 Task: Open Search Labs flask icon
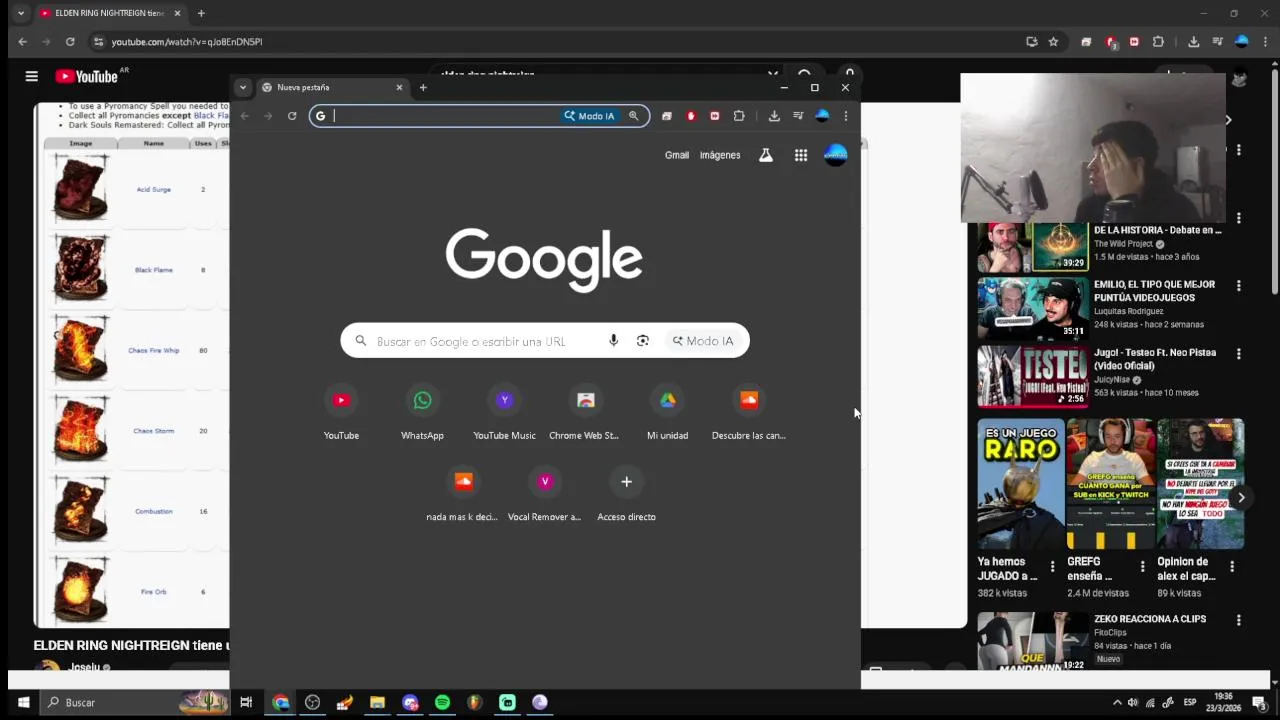click(766, 155)
